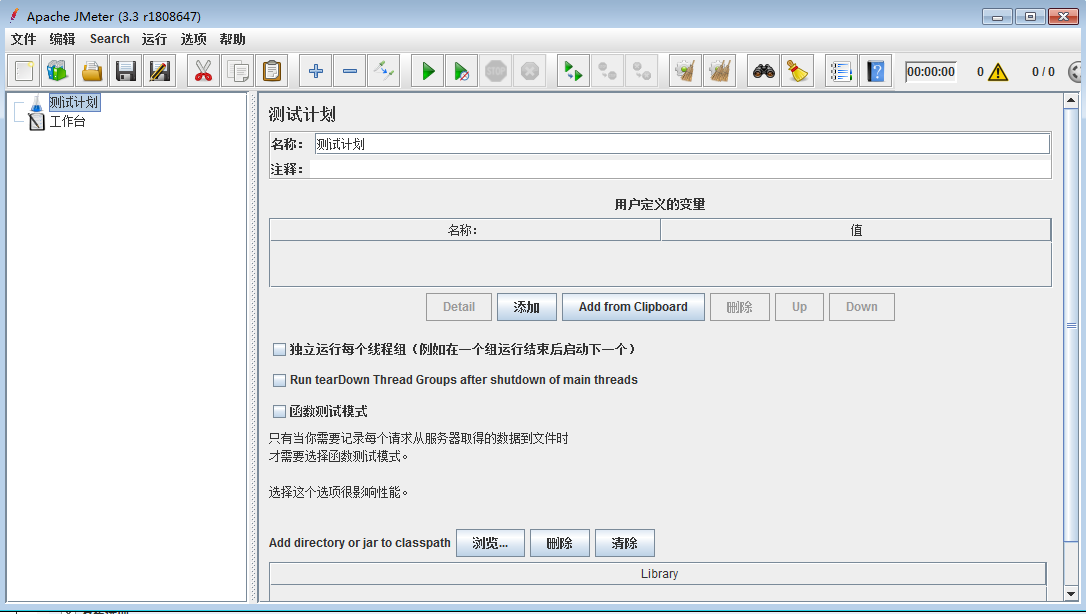Screen dimensions: 1086x614
Task: Start with no pauses icon
Action: (x=462, y=71)
